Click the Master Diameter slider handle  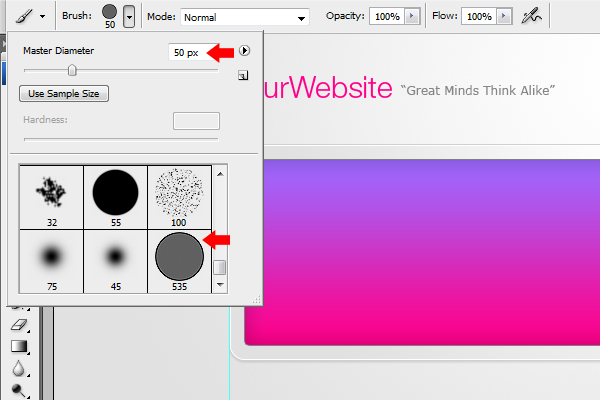tap(72, 70)
